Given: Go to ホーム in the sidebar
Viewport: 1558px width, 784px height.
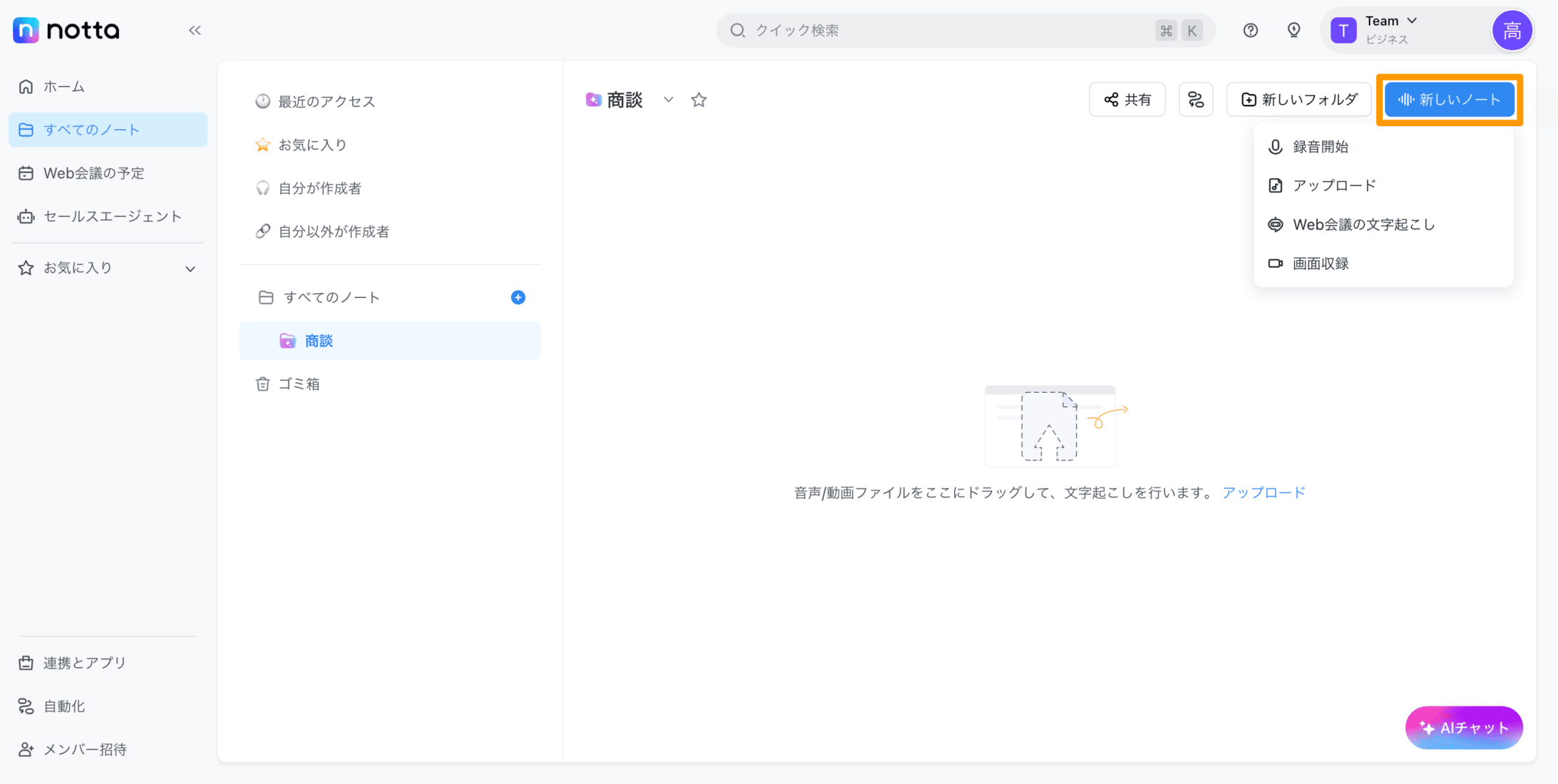Looking at the screenshot, I should tap(108, 86).
